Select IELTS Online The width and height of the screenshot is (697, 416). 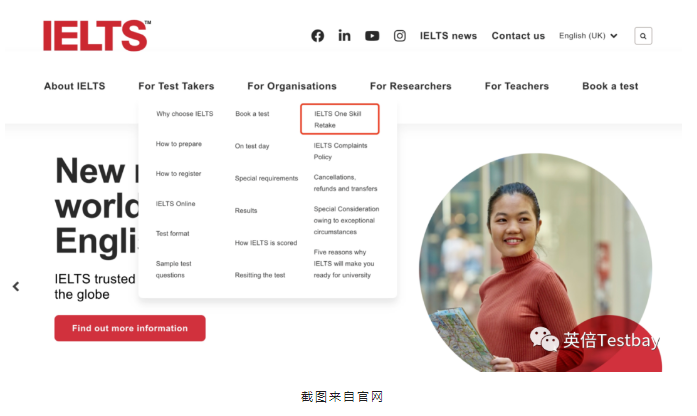175,204
